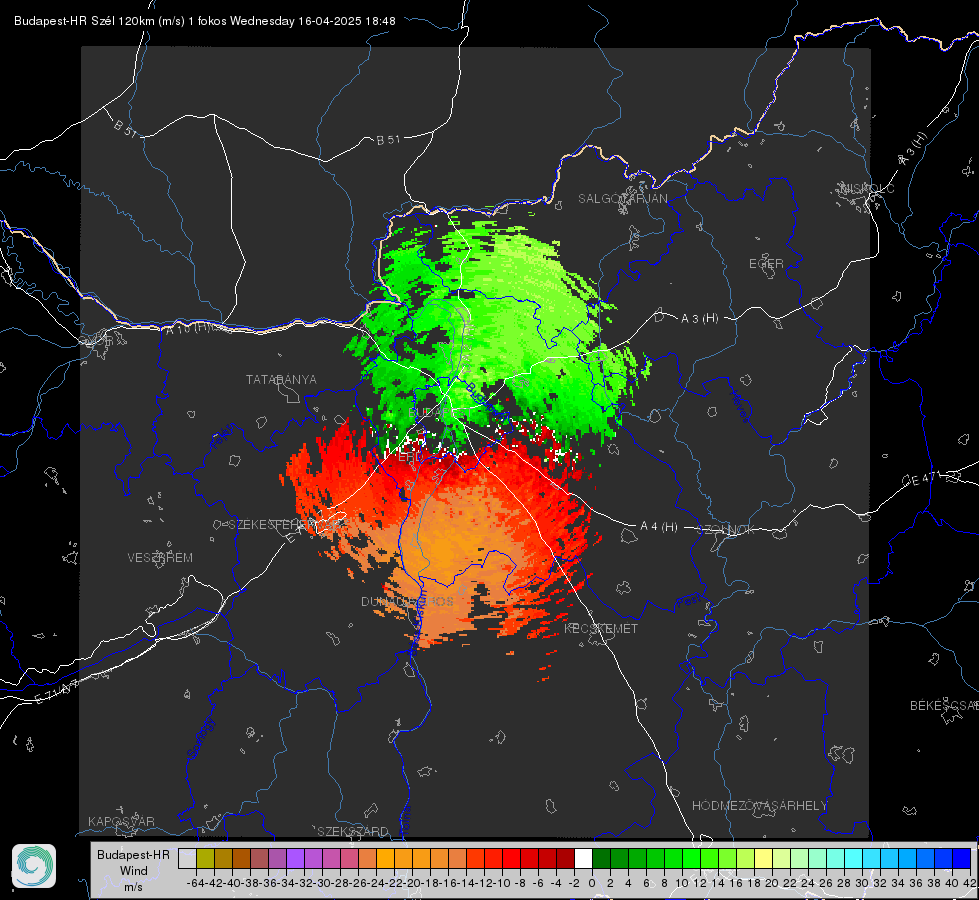This screenshot has height=900, width=979.
Task: Click the KAPOSVÁR city label
Action: click(121, 821)
